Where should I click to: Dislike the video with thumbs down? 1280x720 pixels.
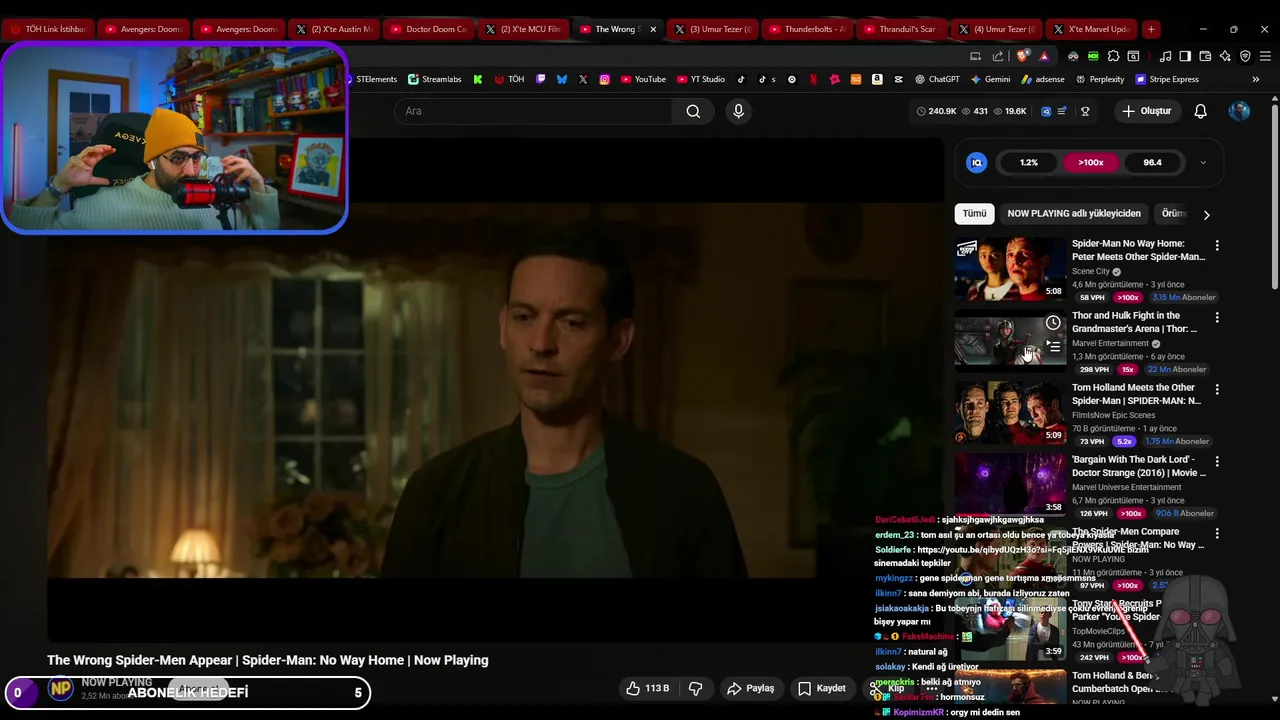click(x=695, y=688)
